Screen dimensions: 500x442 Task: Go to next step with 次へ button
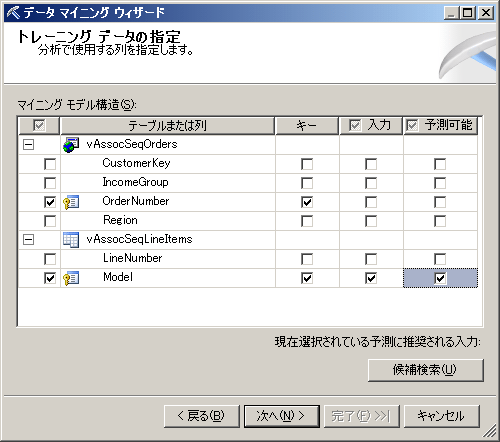tap(282, 416)
